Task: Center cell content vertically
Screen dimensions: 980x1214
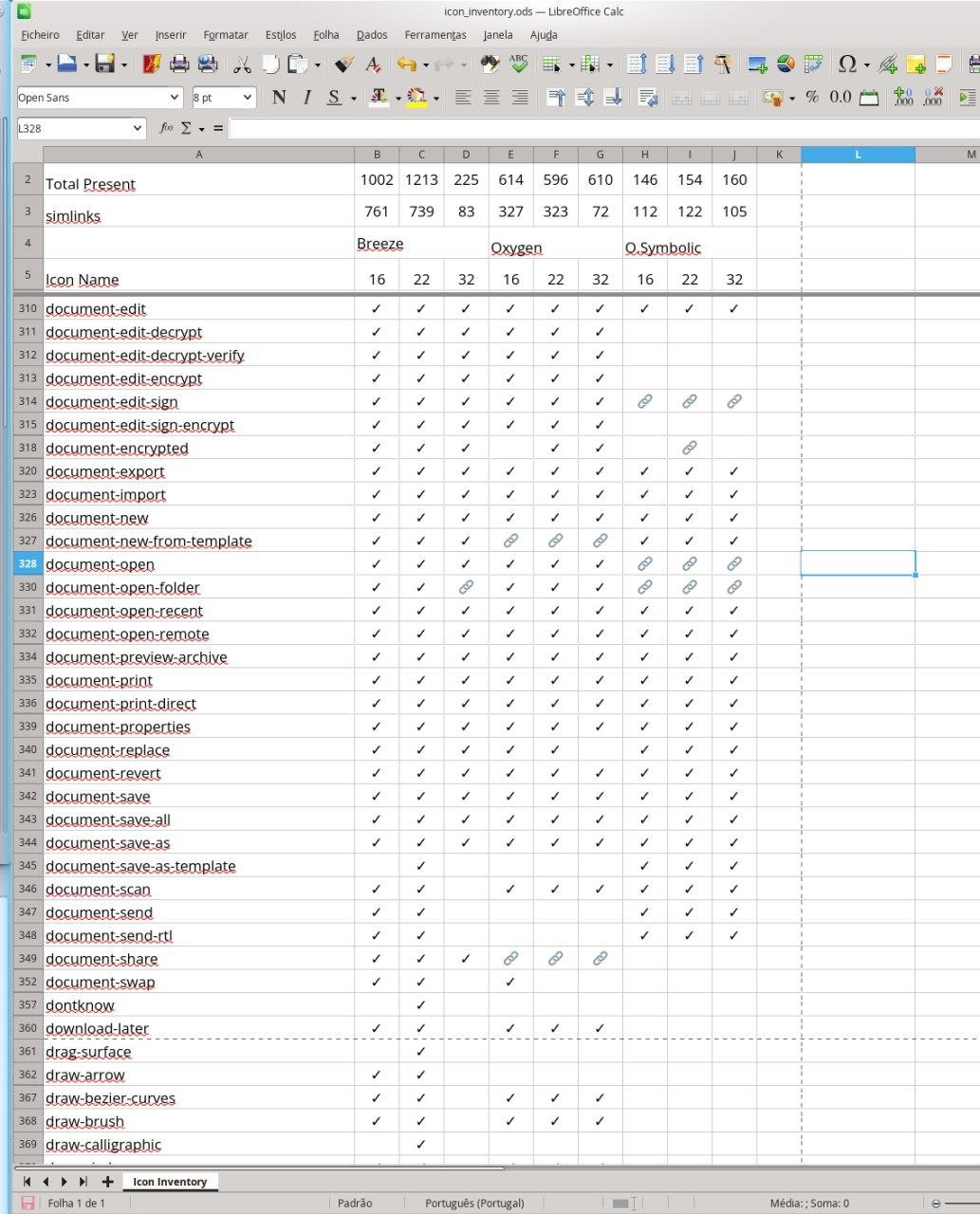Action: 585,97
